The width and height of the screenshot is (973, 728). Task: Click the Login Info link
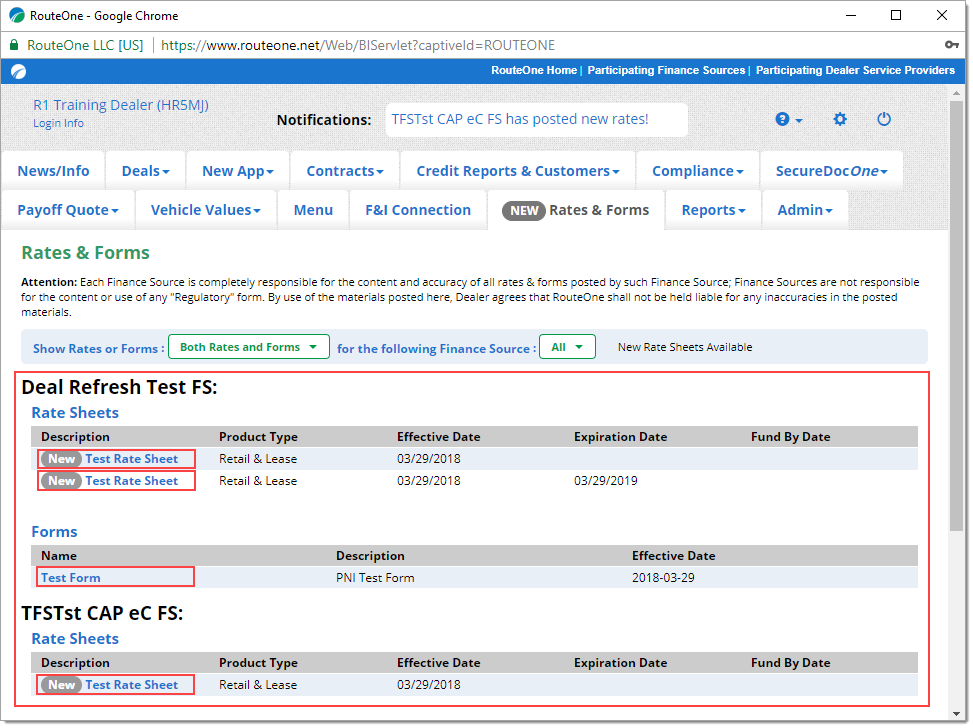(58, 123)
